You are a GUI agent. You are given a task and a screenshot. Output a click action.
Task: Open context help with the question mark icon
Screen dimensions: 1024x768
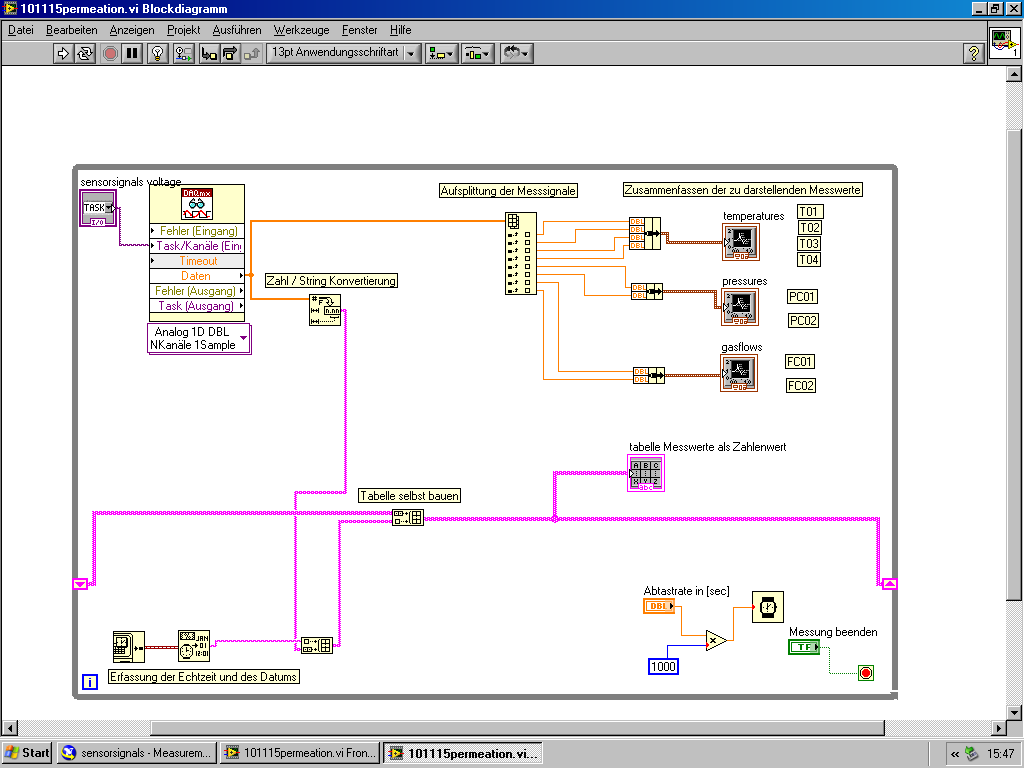[974, 53]
